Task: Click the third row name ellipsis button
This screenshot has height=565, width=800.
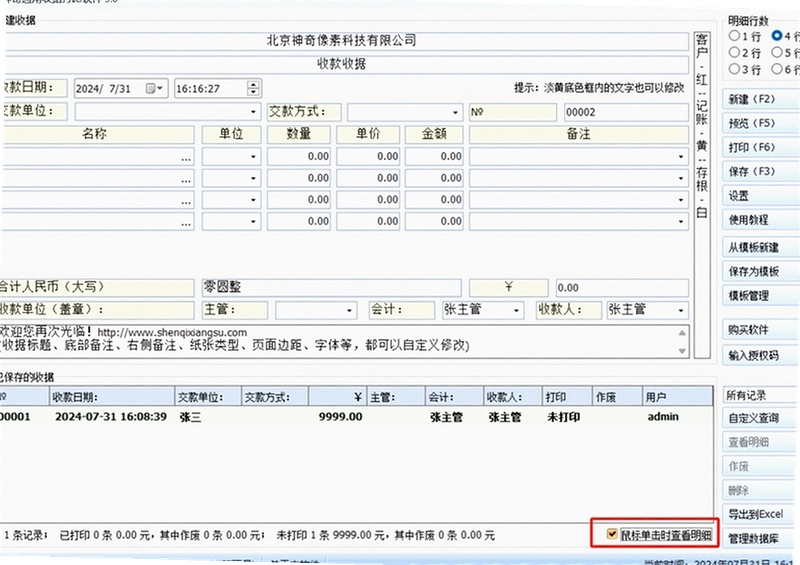Action: [186, 202]
